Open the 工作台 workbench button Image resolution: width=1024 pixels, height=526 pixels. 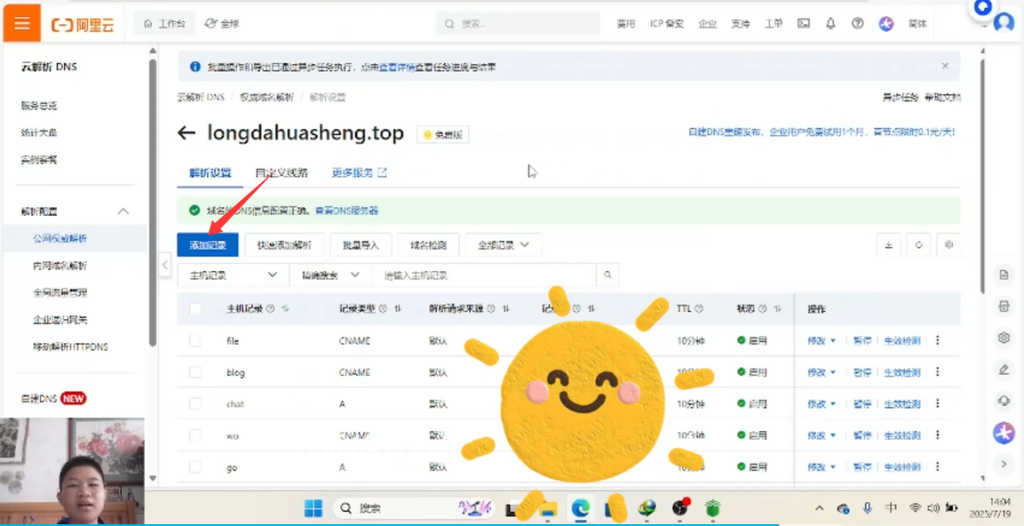click(x=165, y=24)
